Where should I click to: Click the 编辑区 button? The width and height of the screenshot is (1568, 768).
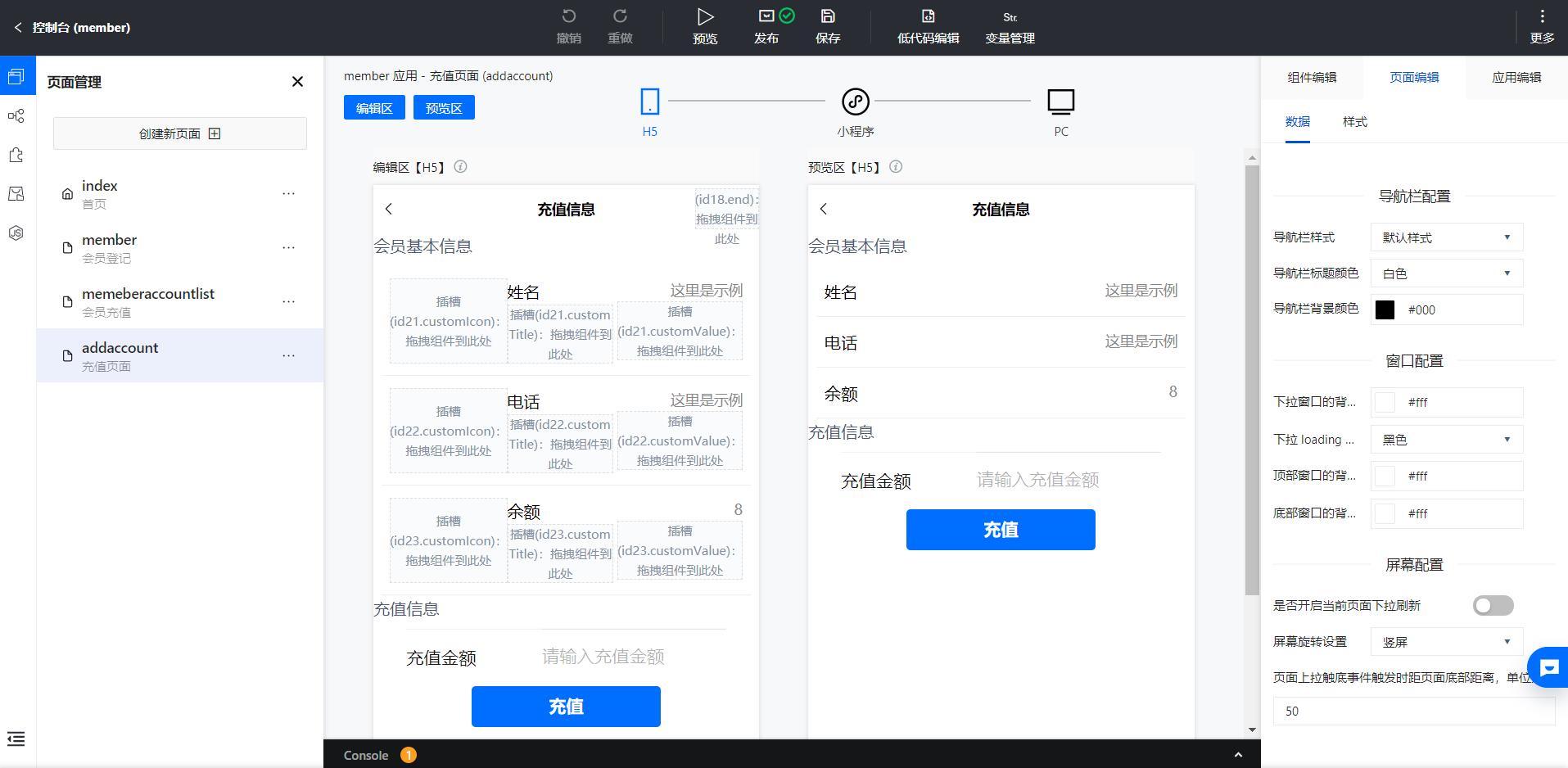(x=374, y=108)
